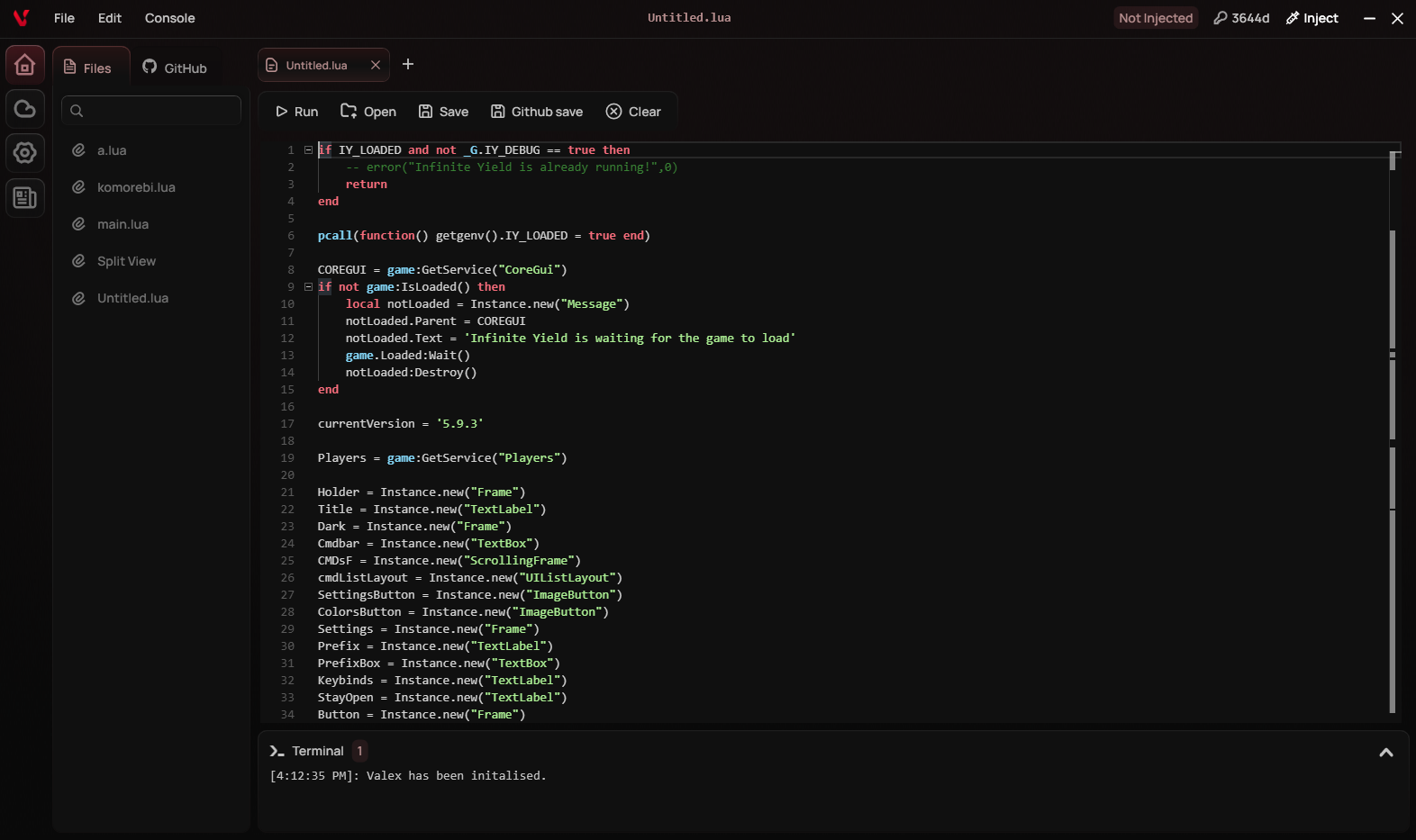Open the Home sidebar icon
The width and height of the screenshot is (1416, 840).
point(25,65)
